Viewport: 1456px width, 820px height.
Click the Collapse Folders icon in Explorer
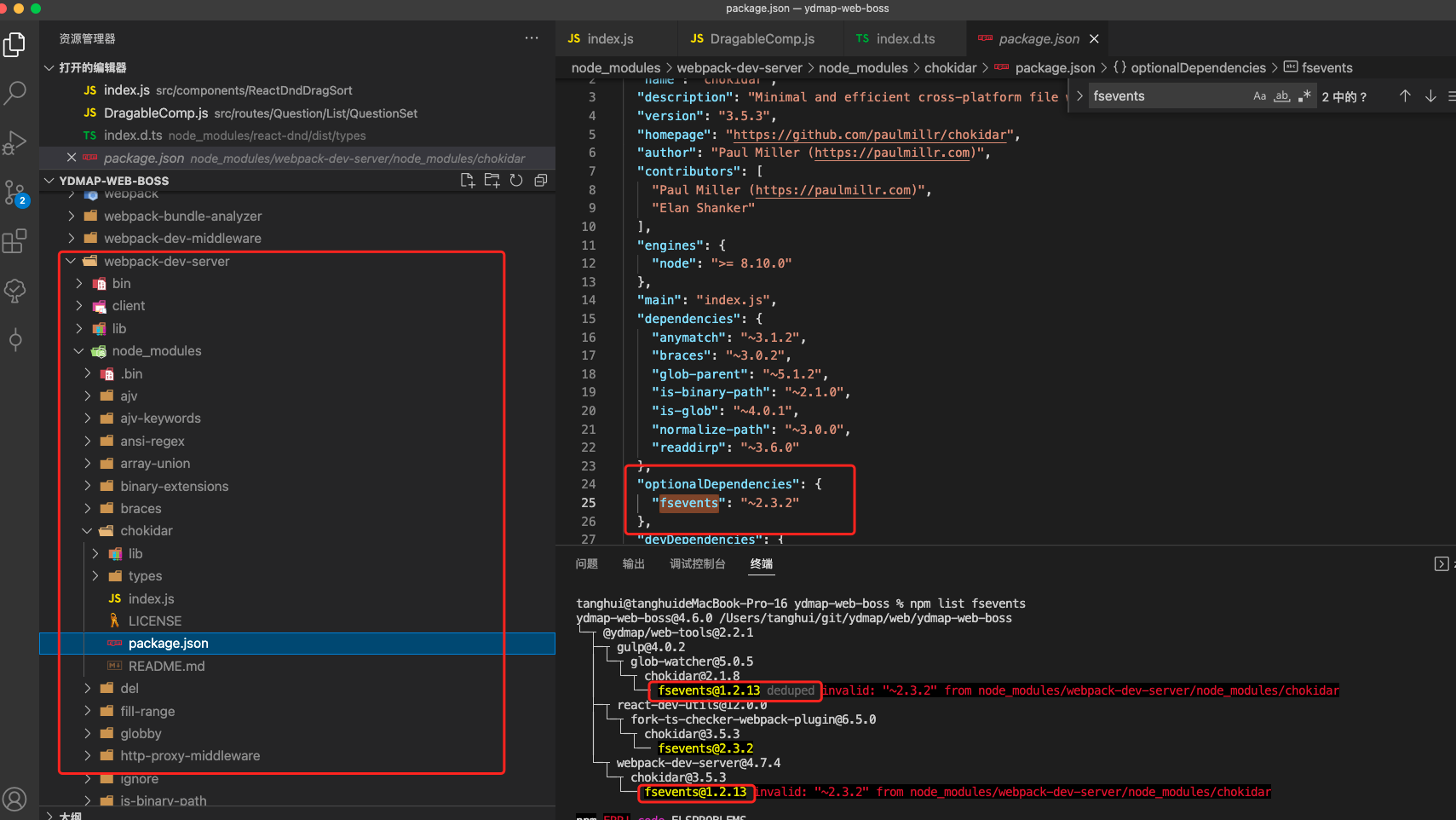pos(540,180)
